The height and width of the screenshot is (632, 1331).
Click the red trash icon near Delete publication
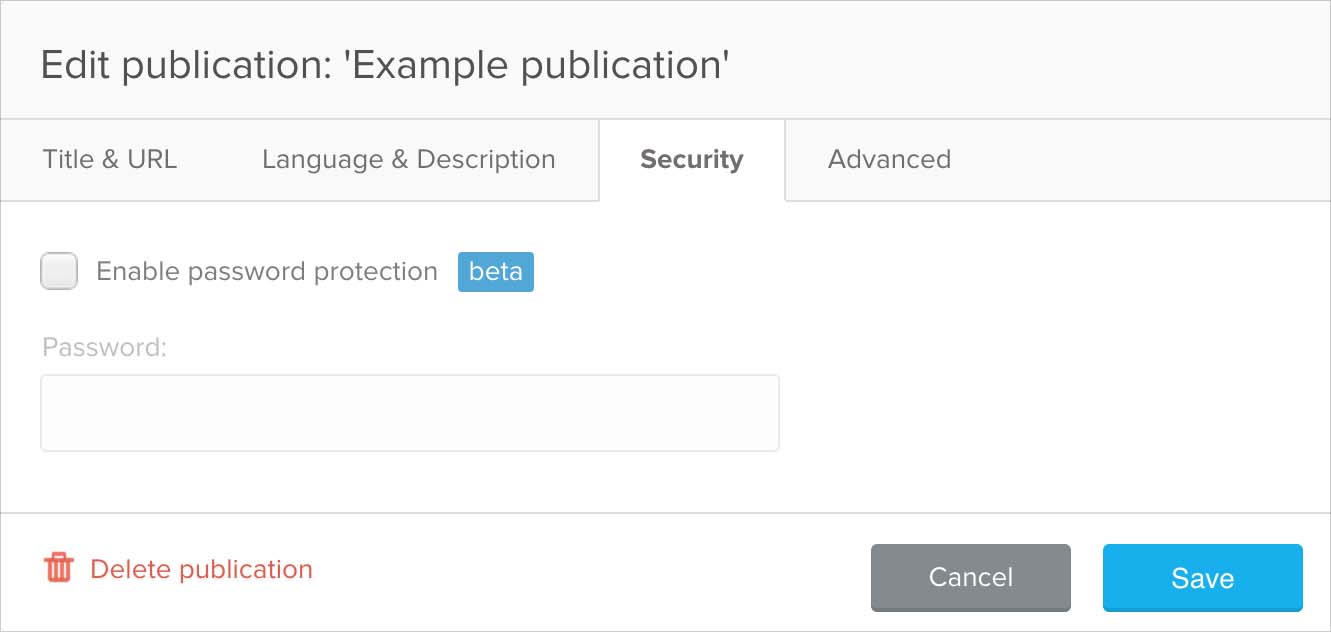pyautogui.click(x=59, y=569)
